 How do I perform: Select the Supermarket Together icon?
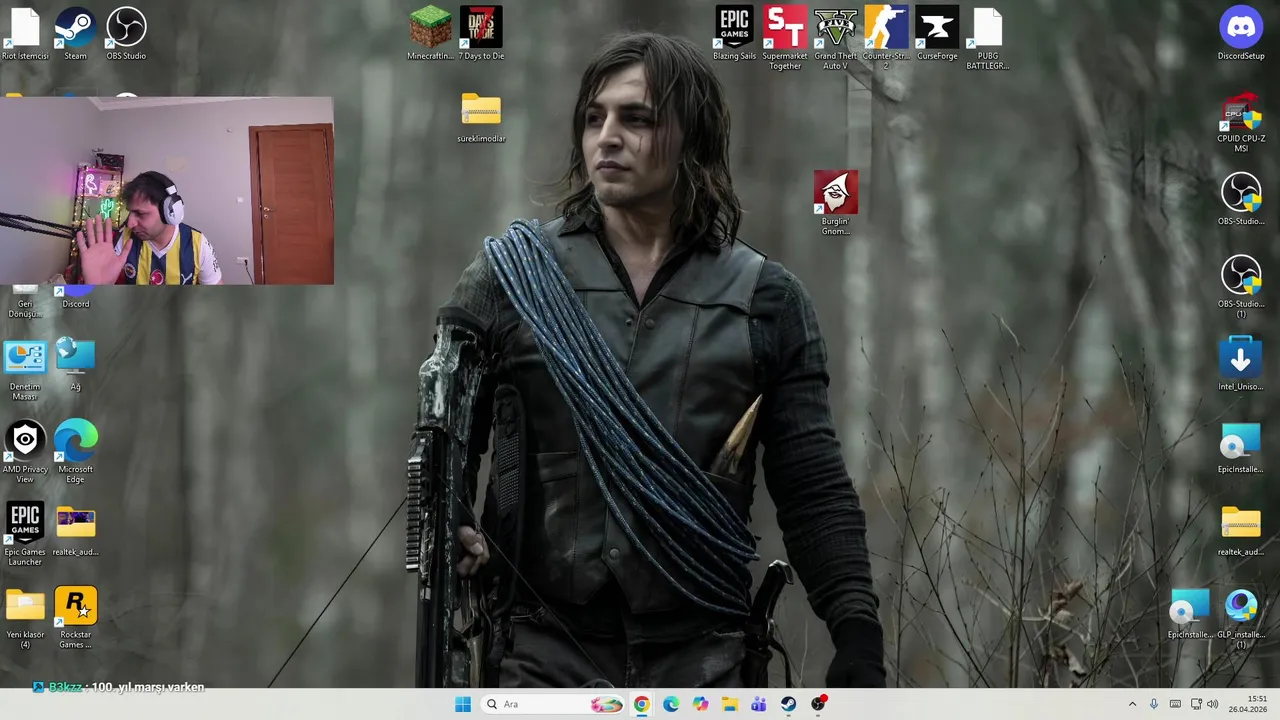[785, 38]
